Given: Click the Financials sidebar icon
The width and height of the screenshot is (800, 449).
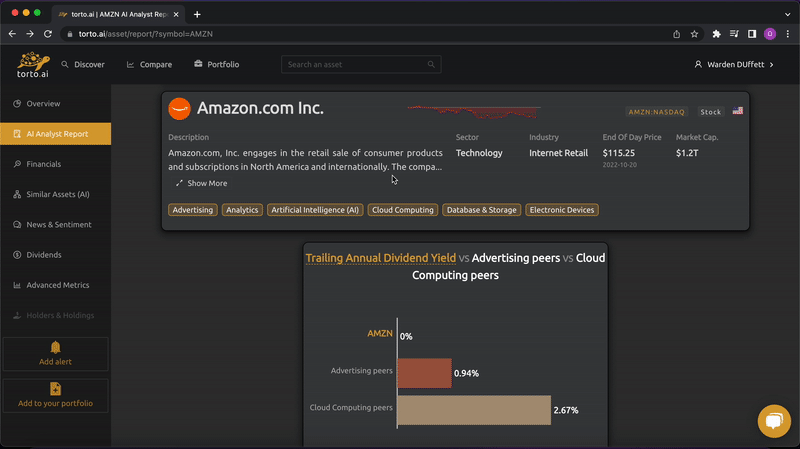Looking at the screenshot, I should click(x=17, y=164).
